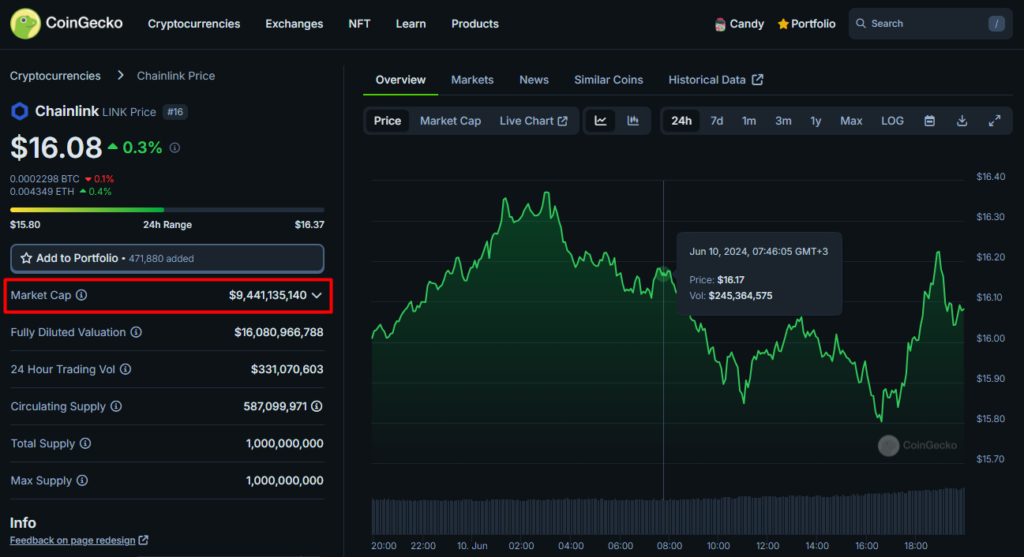Switch chart to Market Cap view

(450, 121)
